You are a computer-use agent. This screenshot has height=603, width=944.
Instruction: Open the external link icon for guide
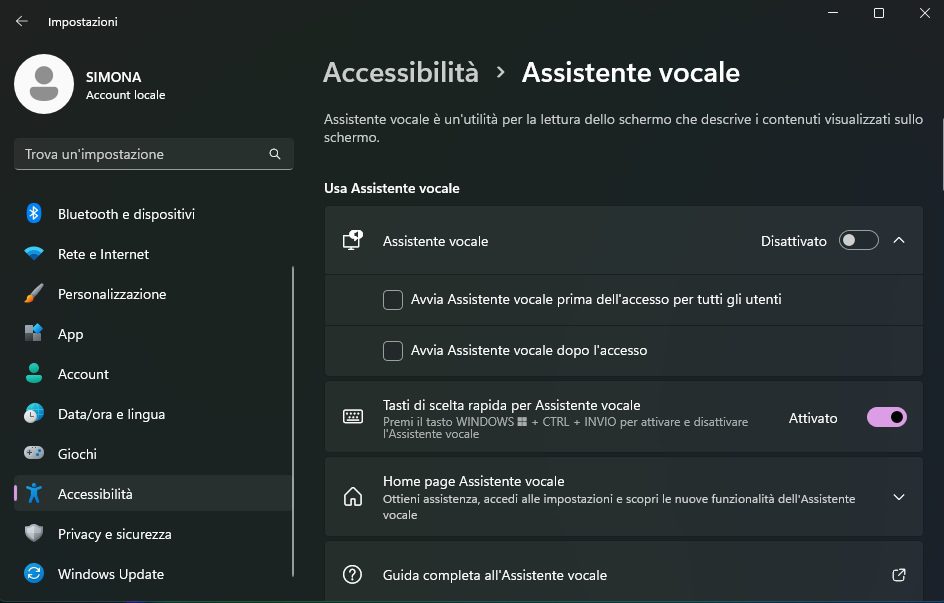coord(899,575)
